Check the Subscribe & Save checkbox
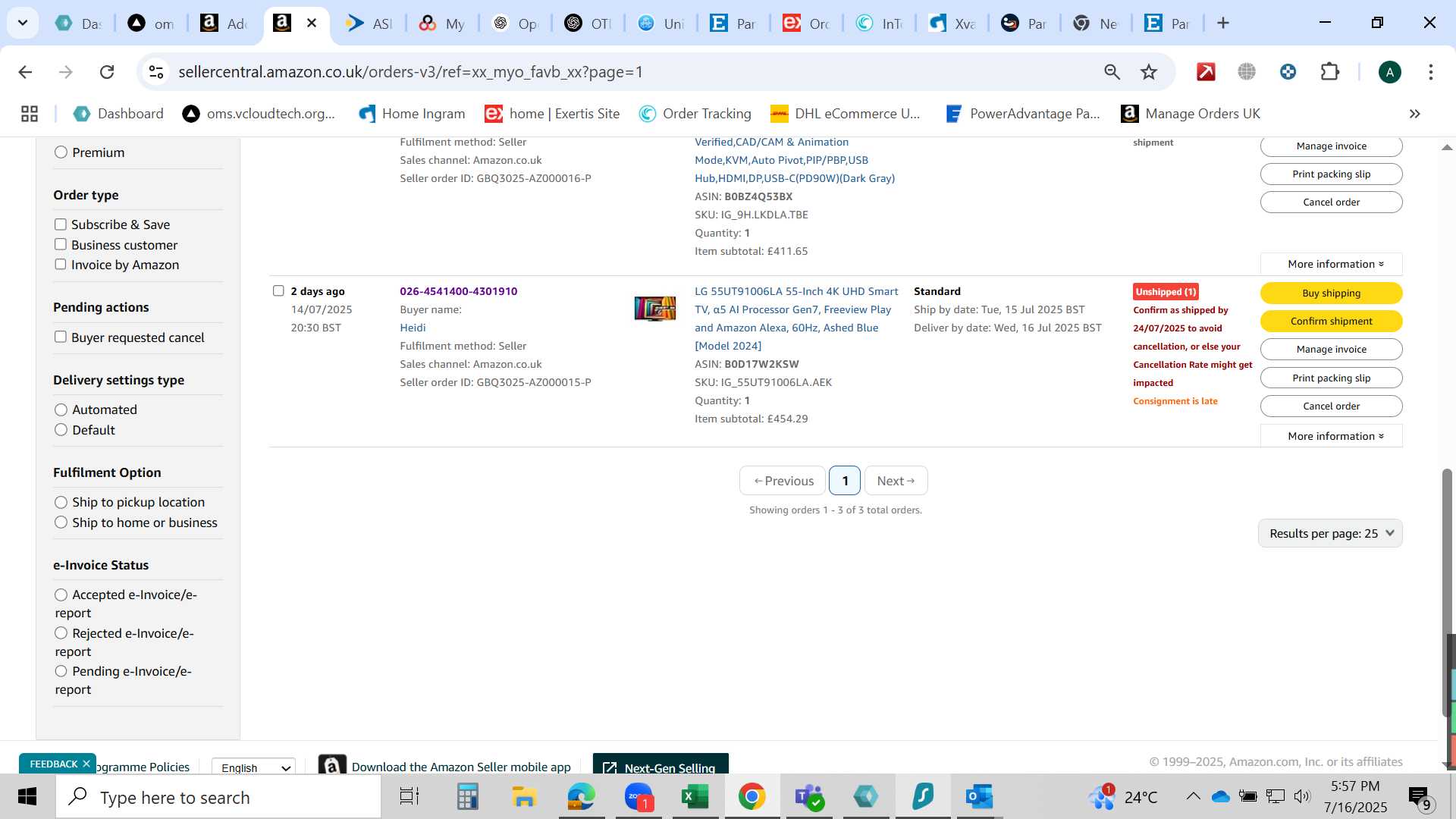This screenshot has height=819, width=1456. [x=61, y=224]
